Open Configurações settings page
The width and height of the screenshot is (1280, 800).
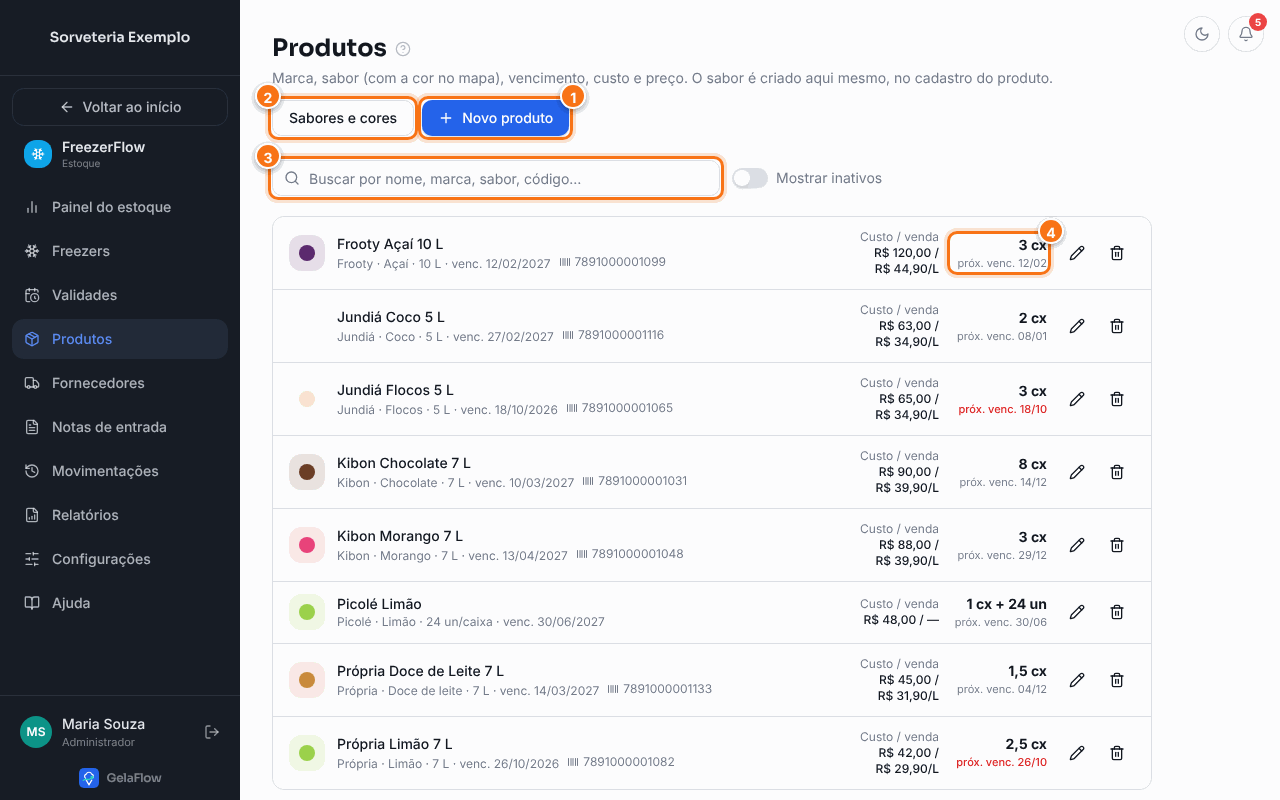pyautogui.click(x=120, y=559)
